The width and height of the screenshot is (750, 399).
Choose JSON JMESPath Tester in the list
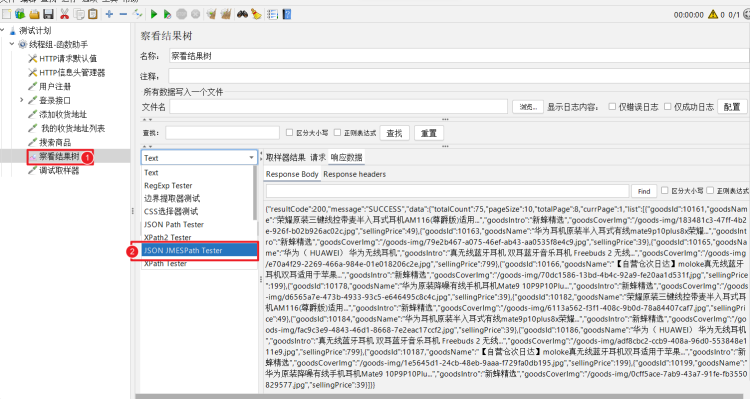pos(199,250)
